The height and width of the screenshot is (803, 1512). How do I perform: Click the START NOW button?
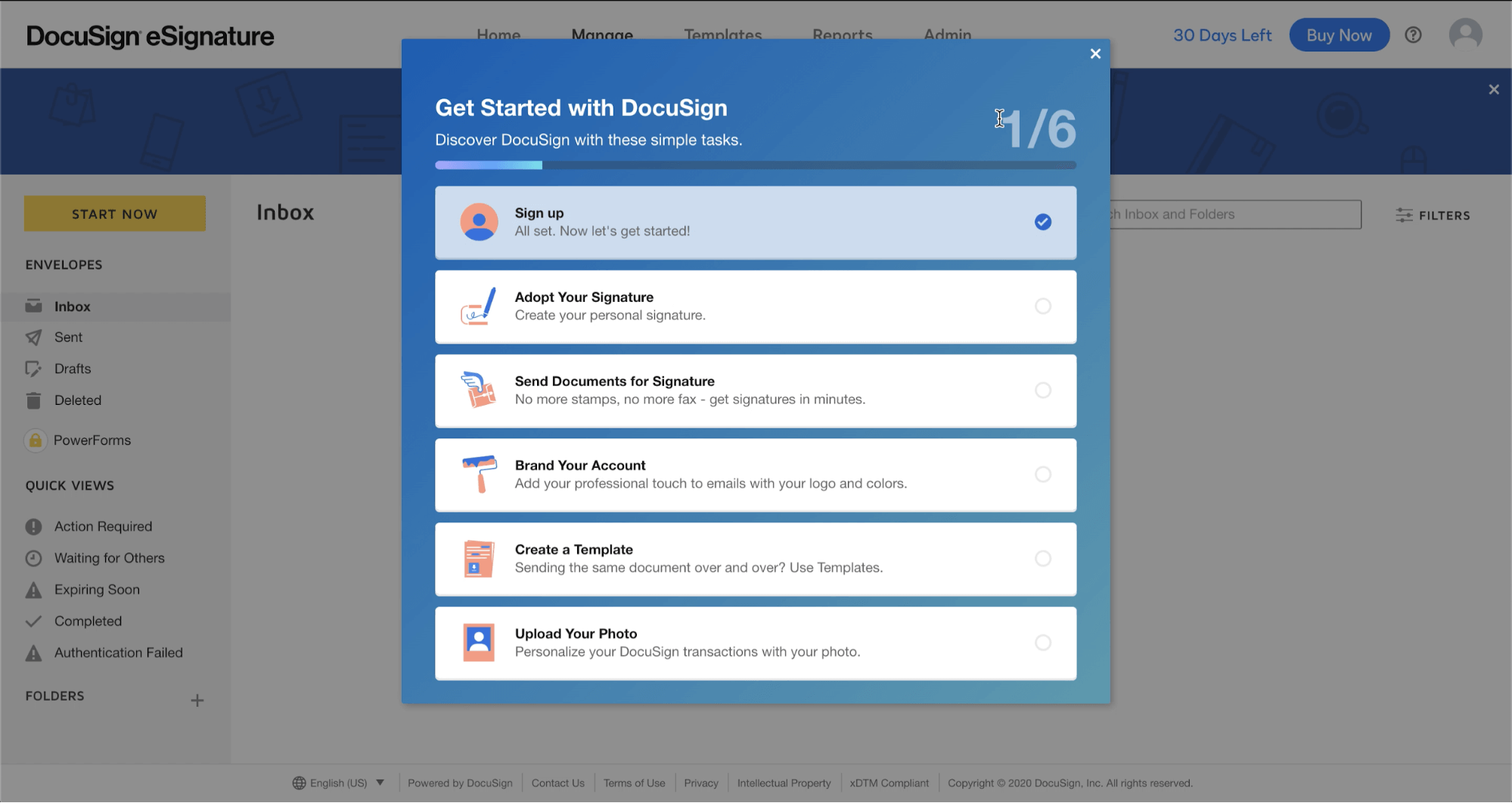tap(115, 213)
